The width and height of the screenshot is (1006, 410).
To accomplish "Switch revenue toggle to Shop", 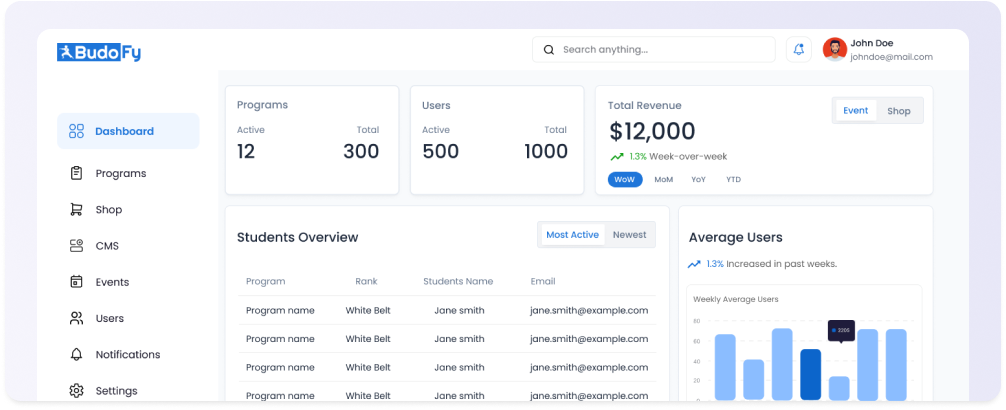I will click(x=898, y=111).
